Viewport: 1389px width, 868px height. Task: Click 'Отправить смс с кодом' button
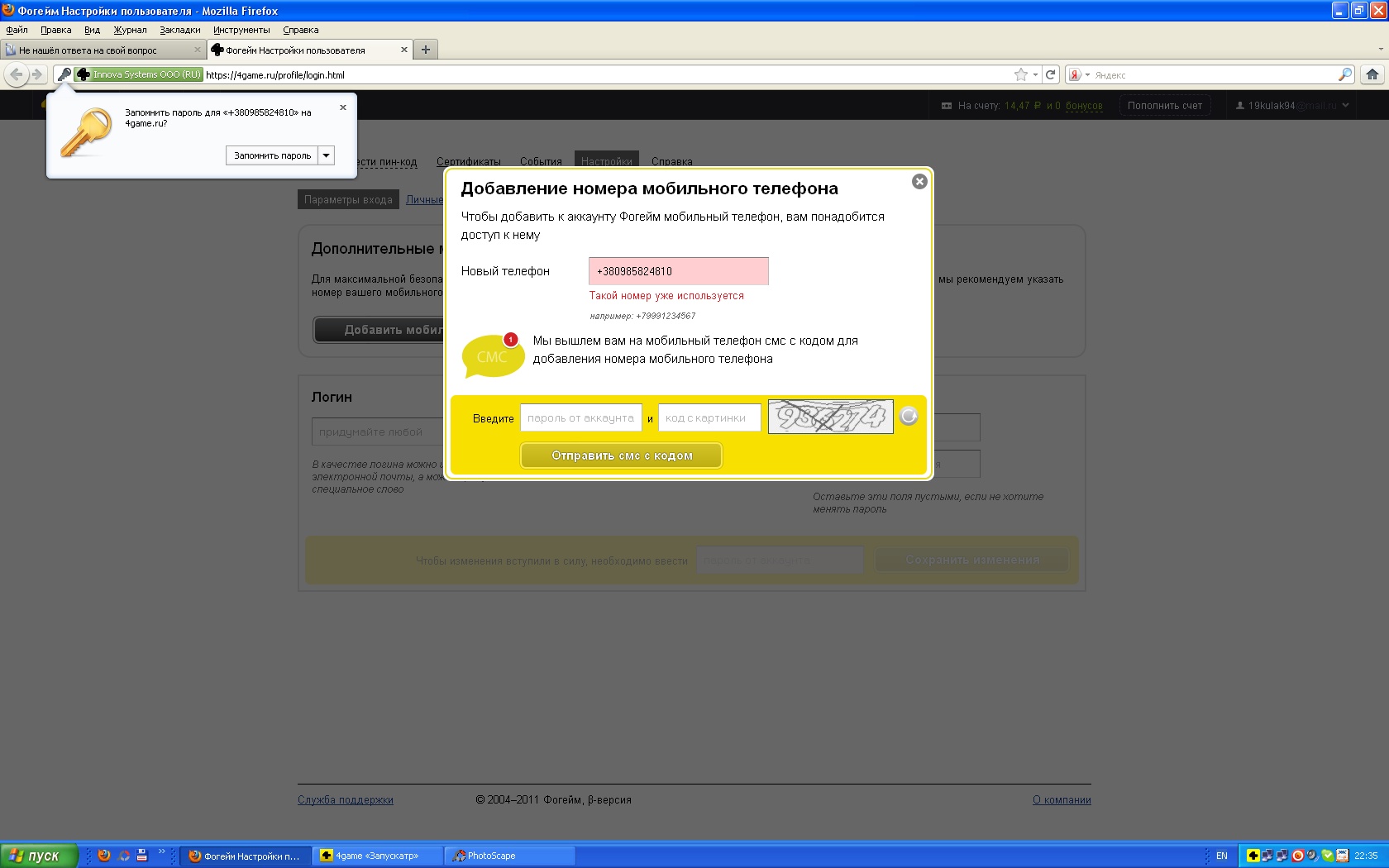click(x=622, y=455)
